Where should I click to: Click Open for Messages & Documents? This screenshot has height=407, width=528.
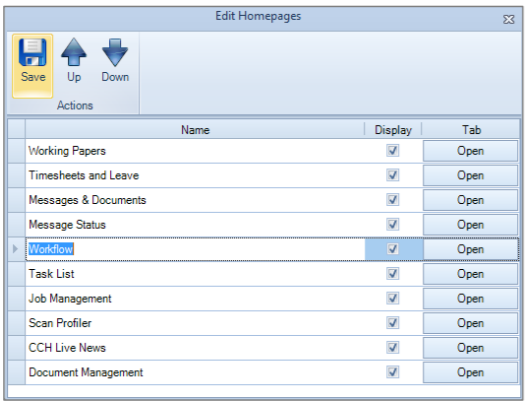(x=470, y=200)
